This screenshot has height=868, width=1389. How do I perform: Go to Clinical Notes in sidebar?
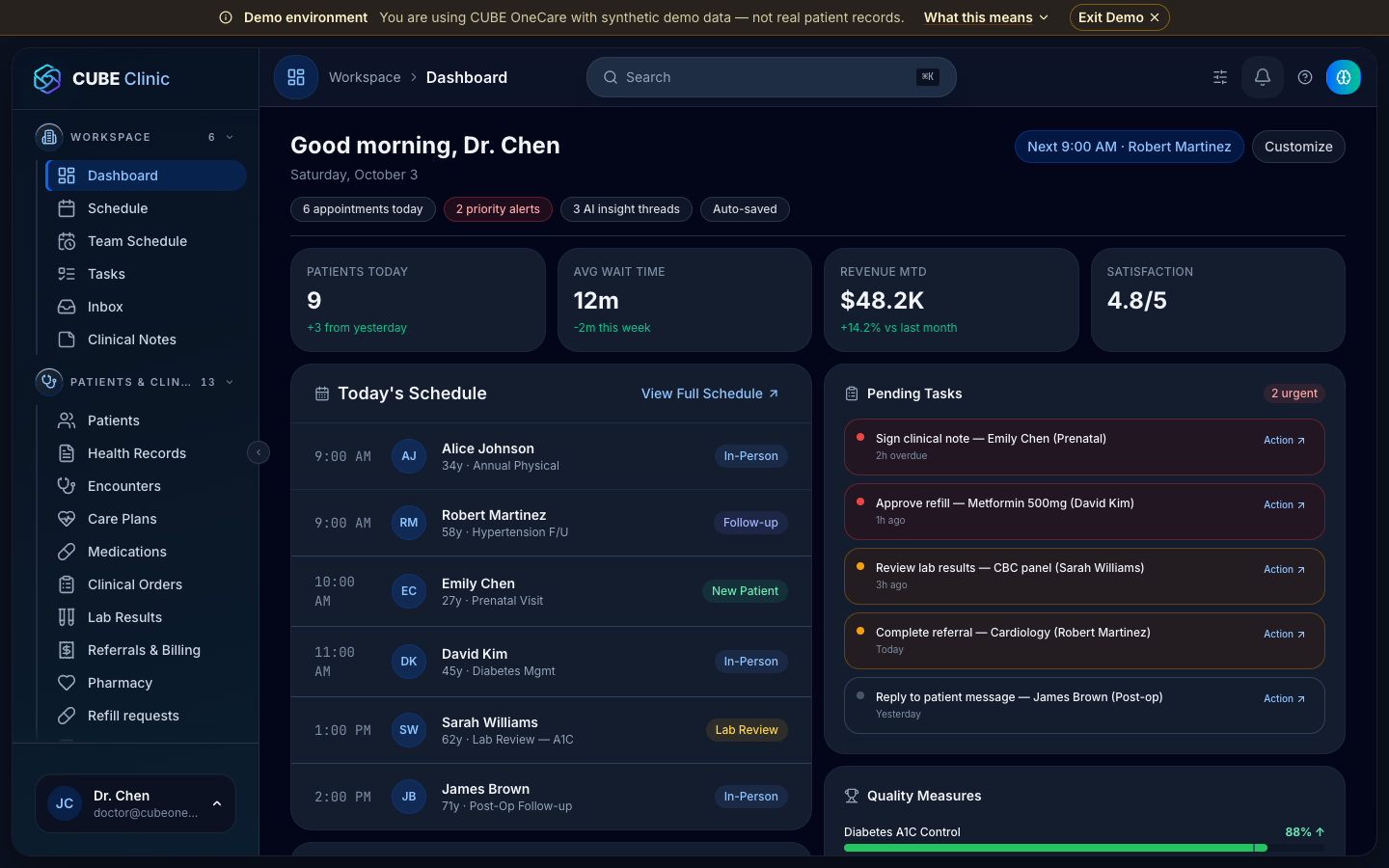(x=146, y=339)
